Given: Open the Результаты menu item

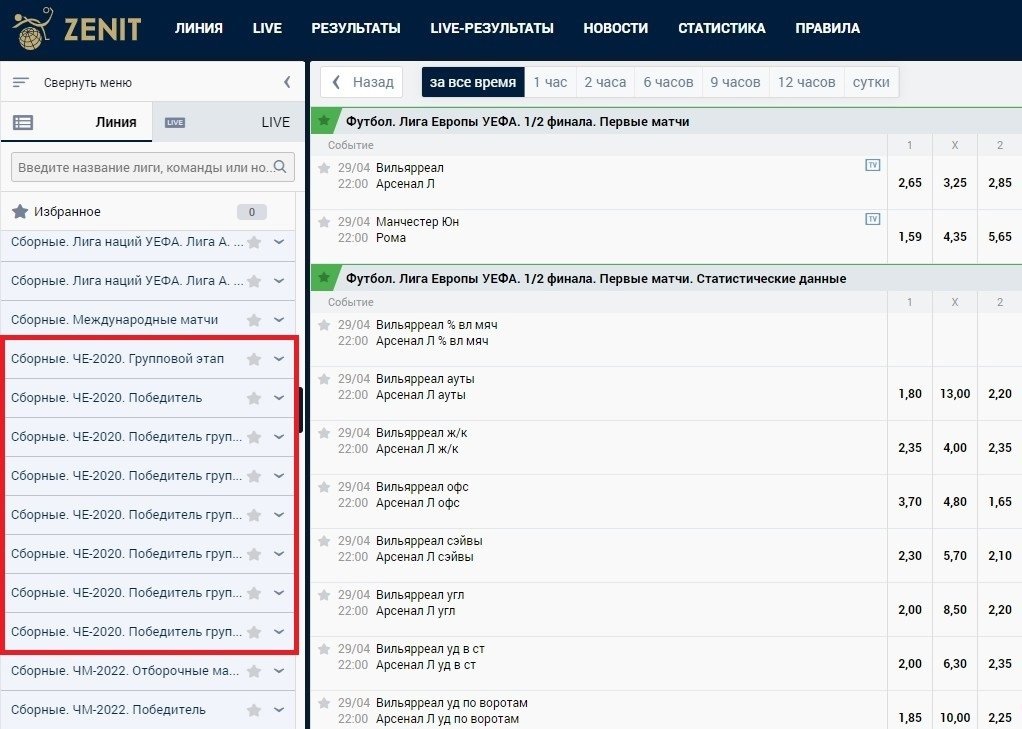Looking at the screenshot, I should (355, 29).
